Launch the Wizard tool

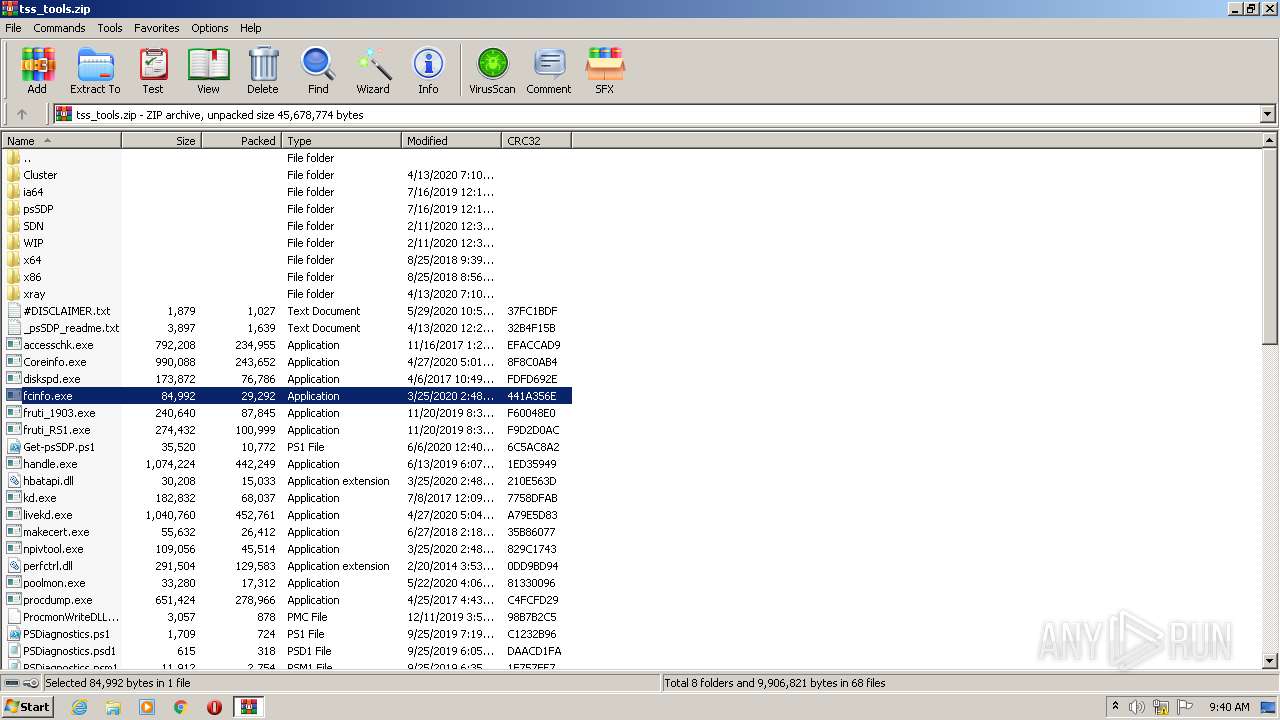(373, 71)
